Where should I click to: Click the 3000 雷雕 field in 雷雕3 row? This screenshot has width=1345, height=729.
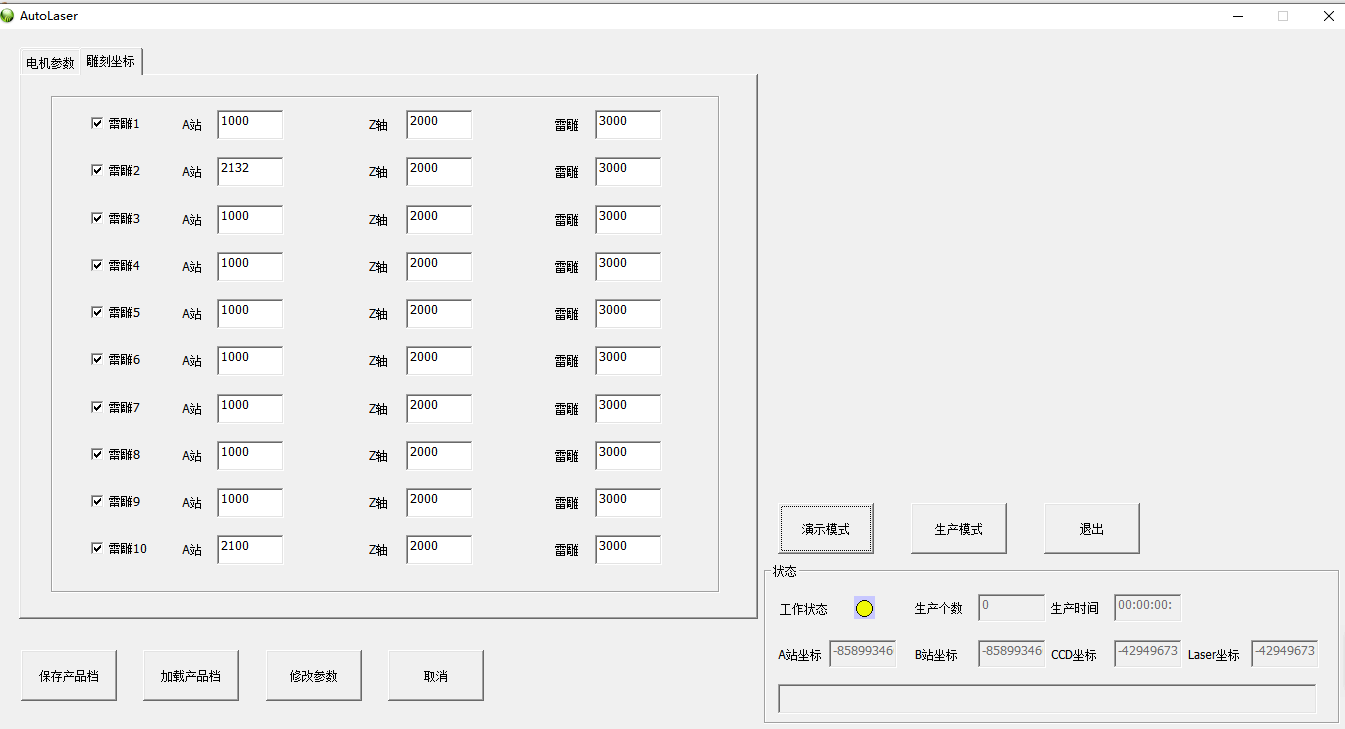point(628,220)
